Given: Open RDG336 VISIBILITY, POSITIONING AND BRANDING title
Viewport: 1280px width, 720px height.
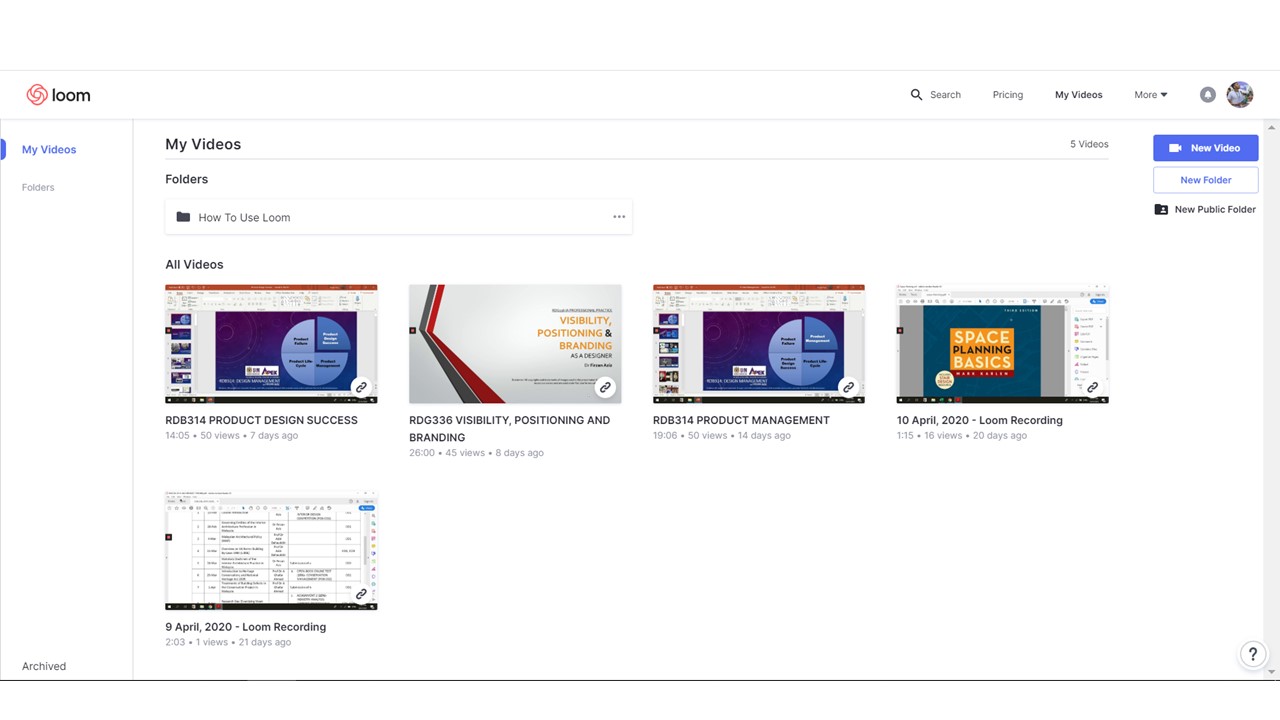Looking at the screenshot, I should click(x=509, y=429).
